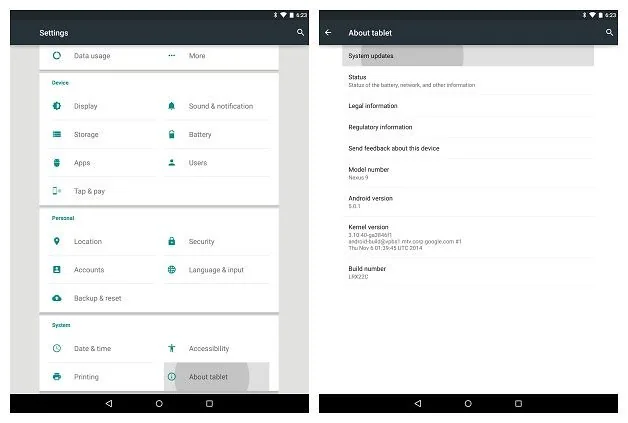Tap the Display brightness icon
The height and width of the screenshot is (423, 628).
tap(57, 106)
